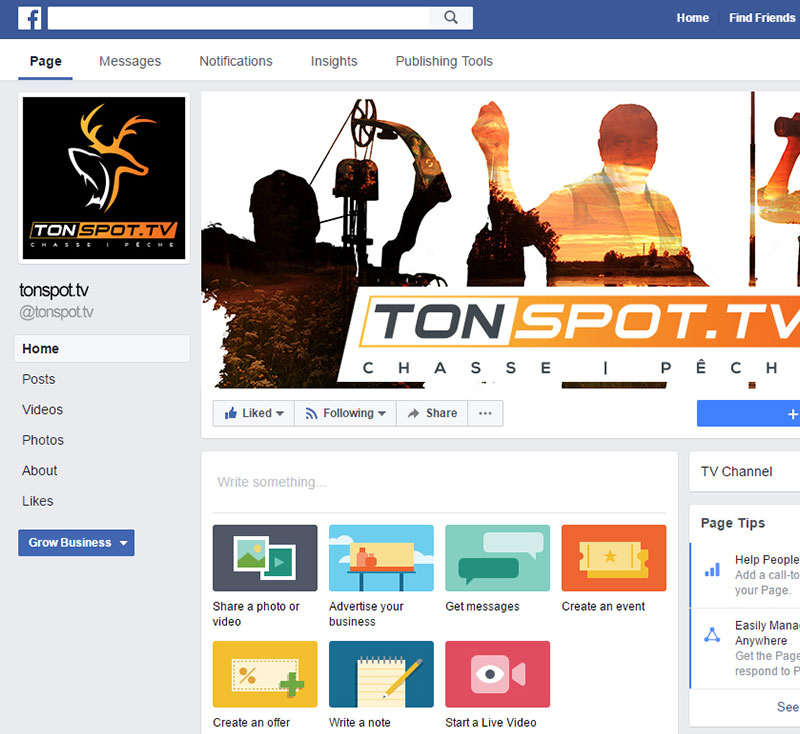The height and width of the screenshot is (734, 800).
Task: Click the Share a photo or video icon
Action: 265,558
